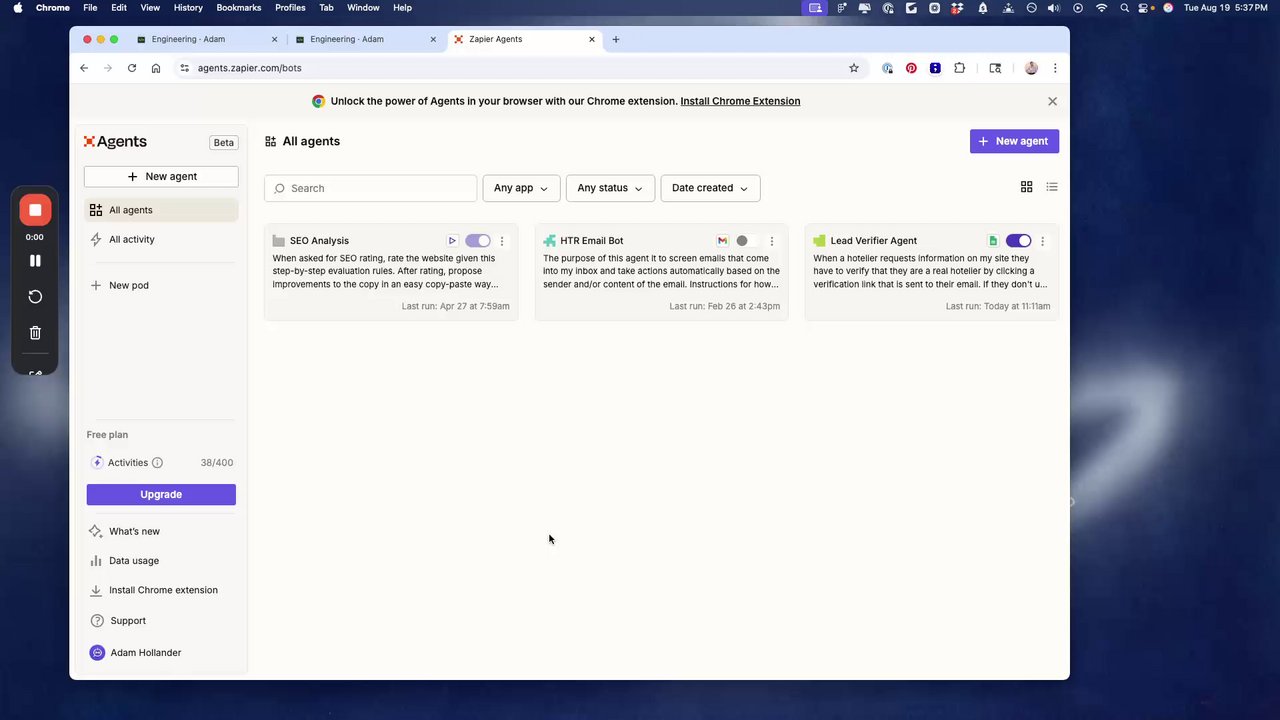Viewport: 1280px width, 720px height.
Task: Toggle HTR Email Bot agent on
Action: pos(748,241)
